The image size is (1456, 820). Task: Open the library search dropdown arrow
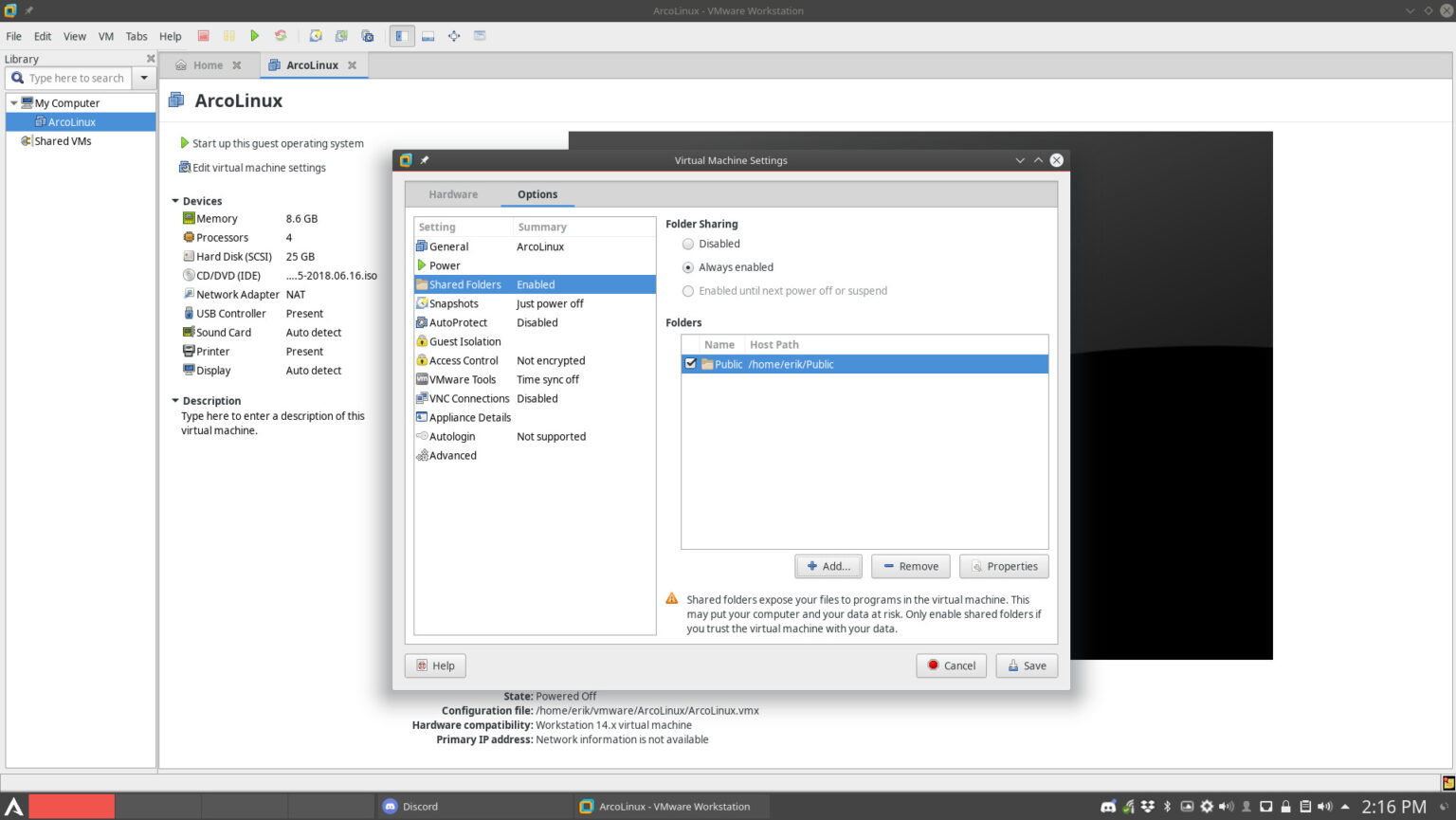(x=143, y=78)
